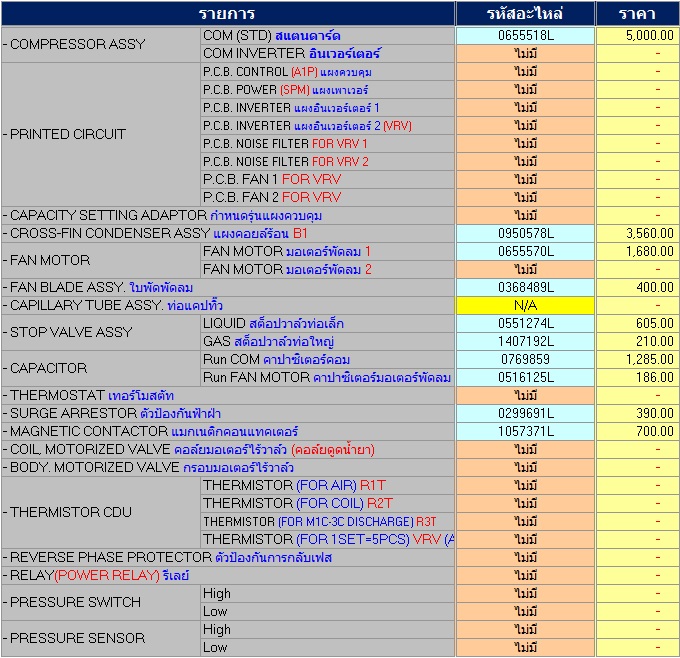Select part code 0368489L
This screenshot has height=658, width=680.
point(525,288)
